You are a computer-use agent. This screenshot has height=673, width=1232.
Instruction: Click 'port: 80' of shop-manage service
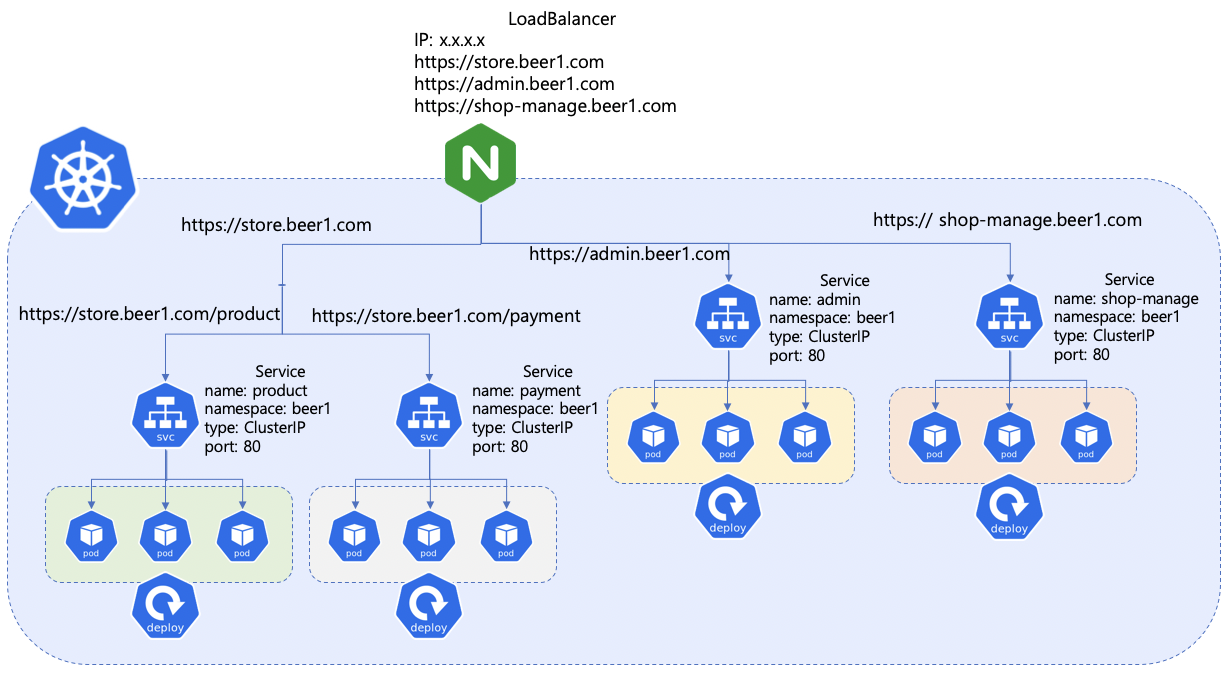(1083, 354)
